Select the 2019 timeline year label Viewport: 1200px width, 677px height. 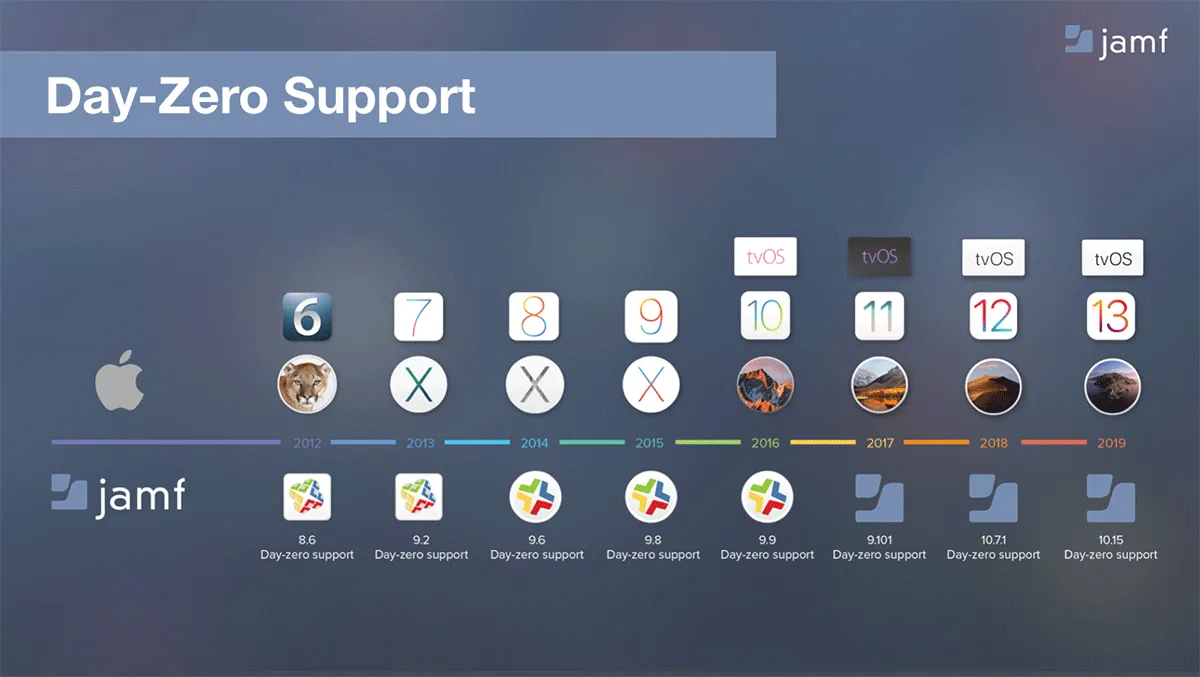[1110, 442]
